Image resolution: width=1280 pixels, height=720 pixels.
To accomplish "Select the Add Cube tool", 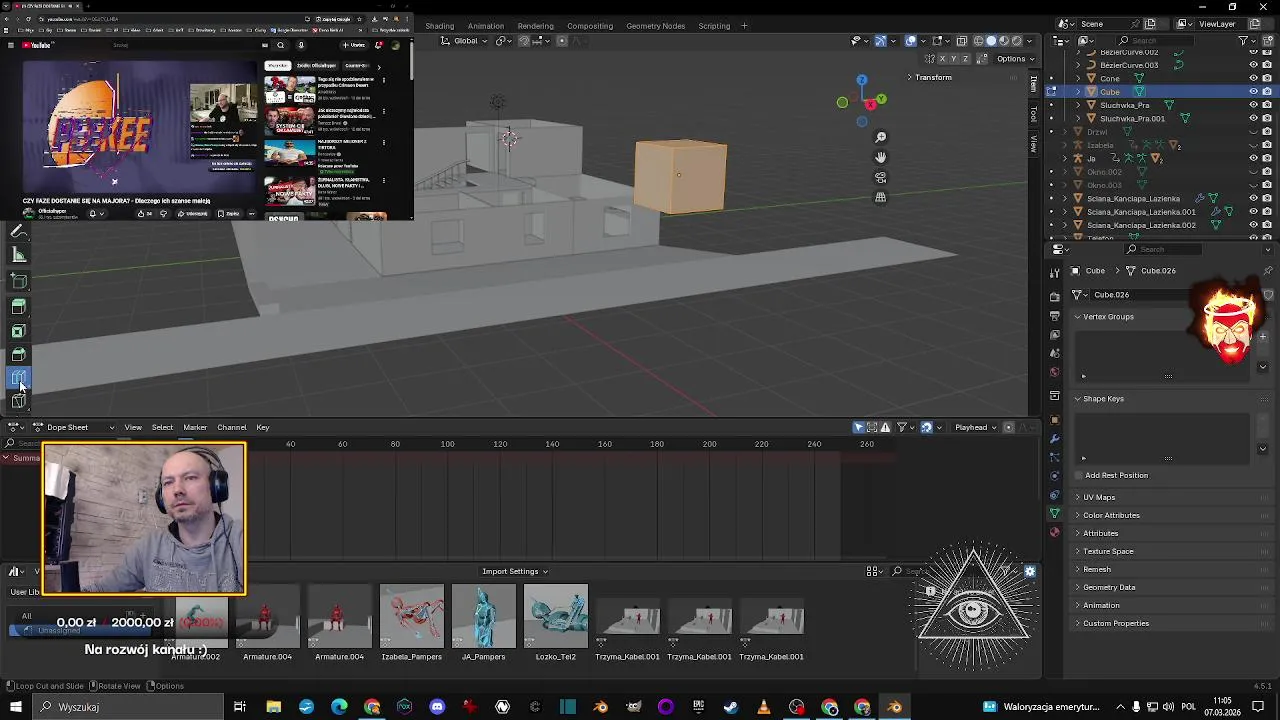I will tap(18, 282).
